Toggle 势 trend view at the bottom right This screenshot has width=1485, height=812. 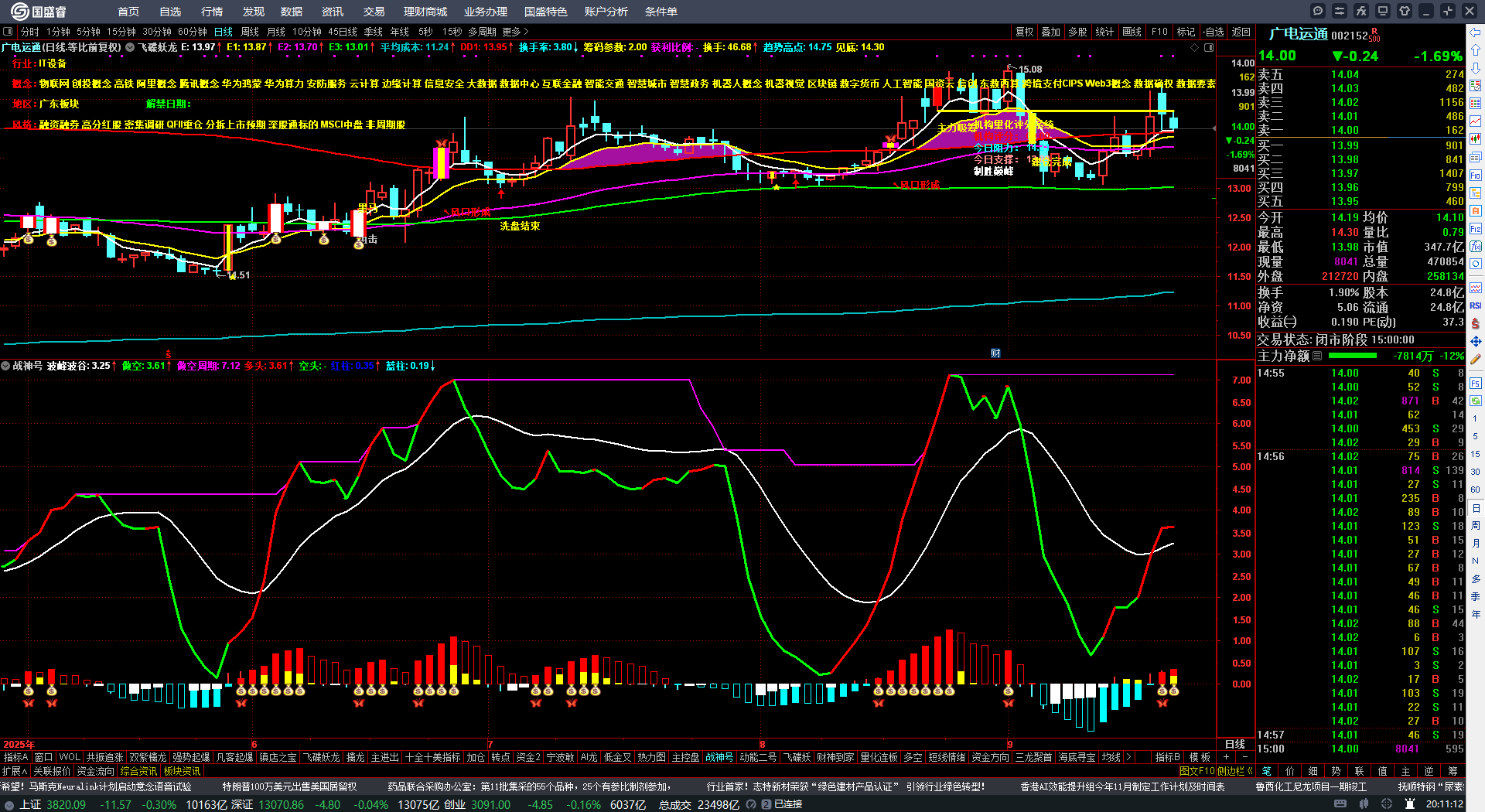tap(1336, 771)
